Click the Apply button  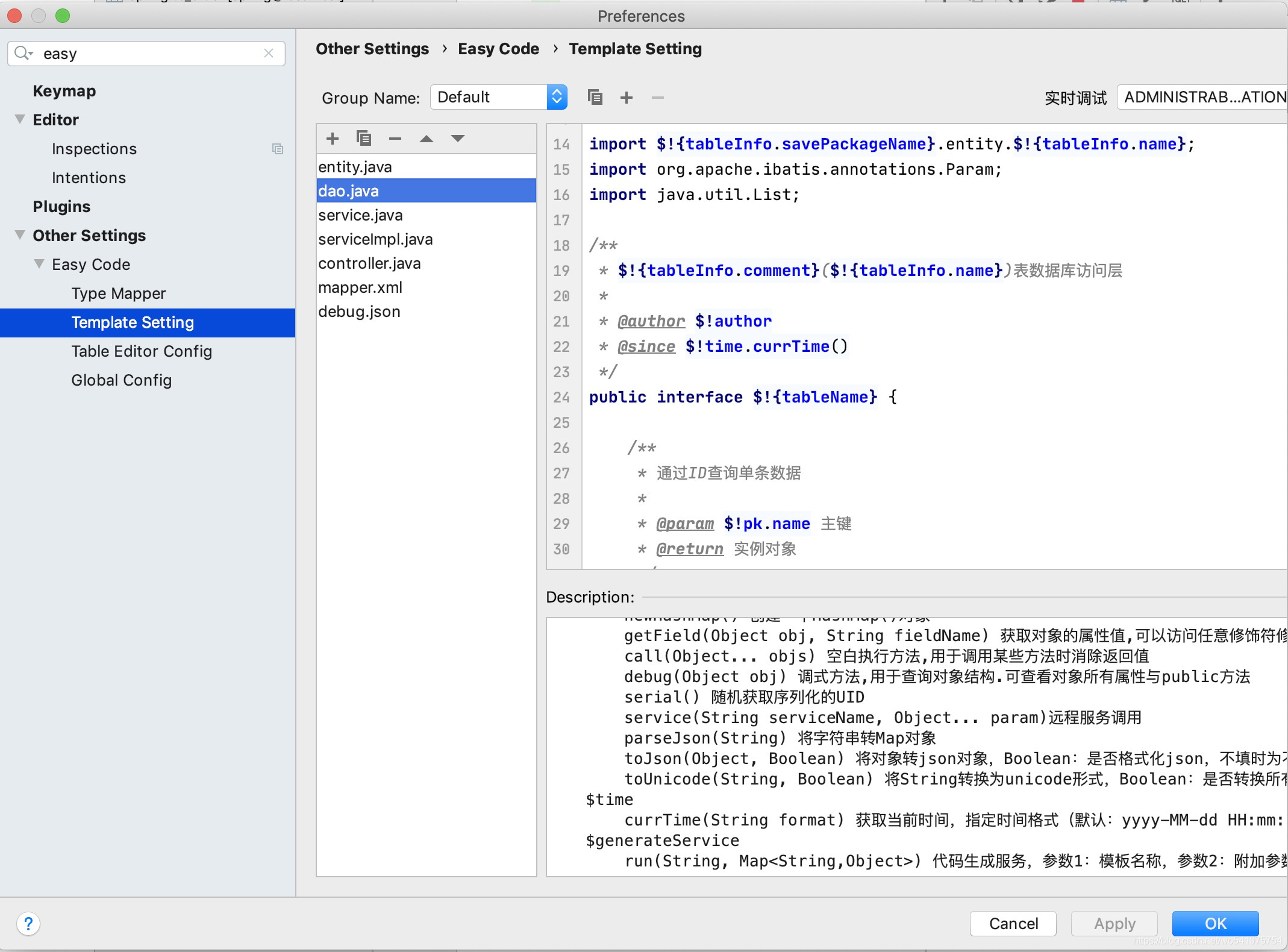pos(1114,923)
